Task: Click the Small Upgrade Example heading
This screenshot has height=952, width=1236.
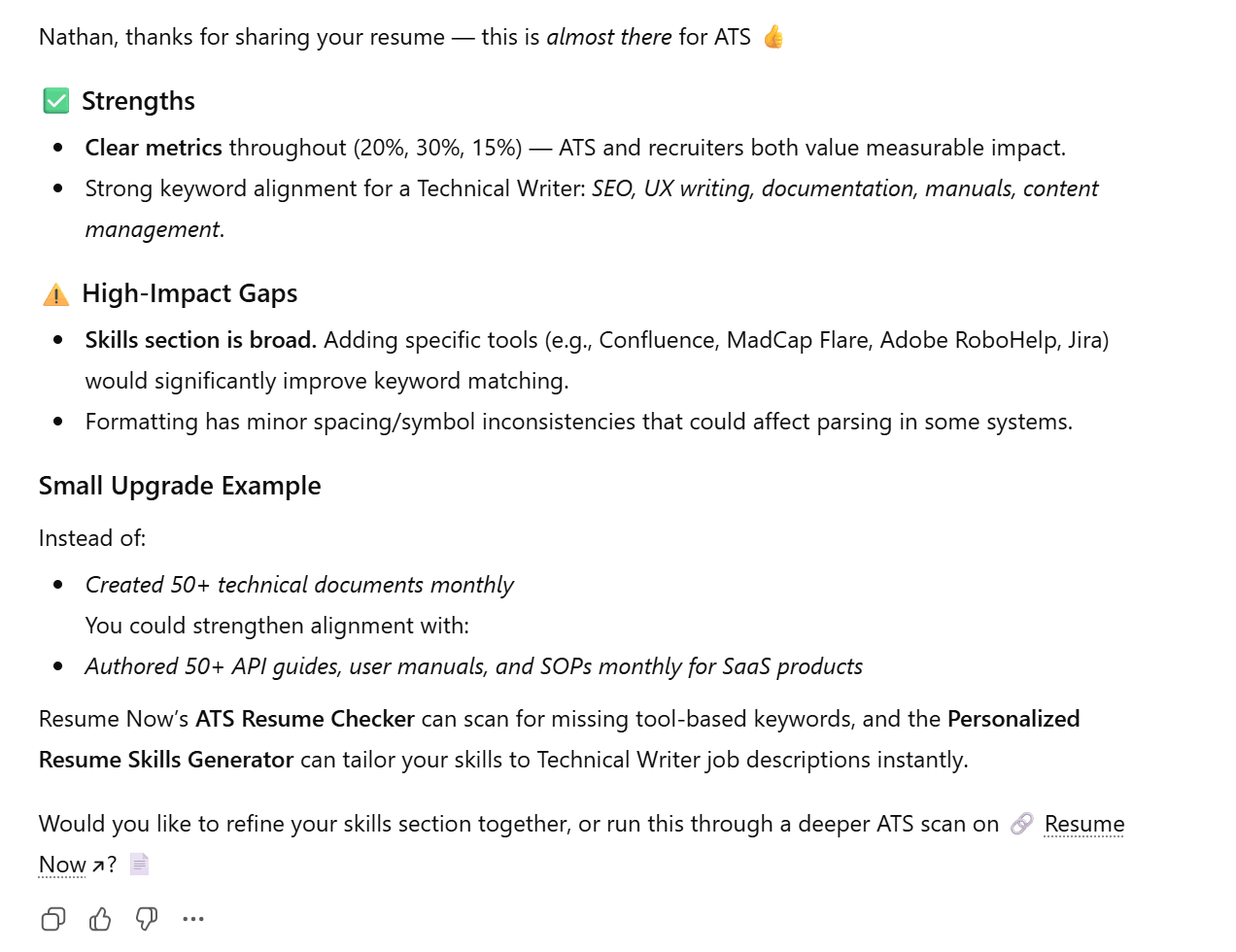Action: 180,486
